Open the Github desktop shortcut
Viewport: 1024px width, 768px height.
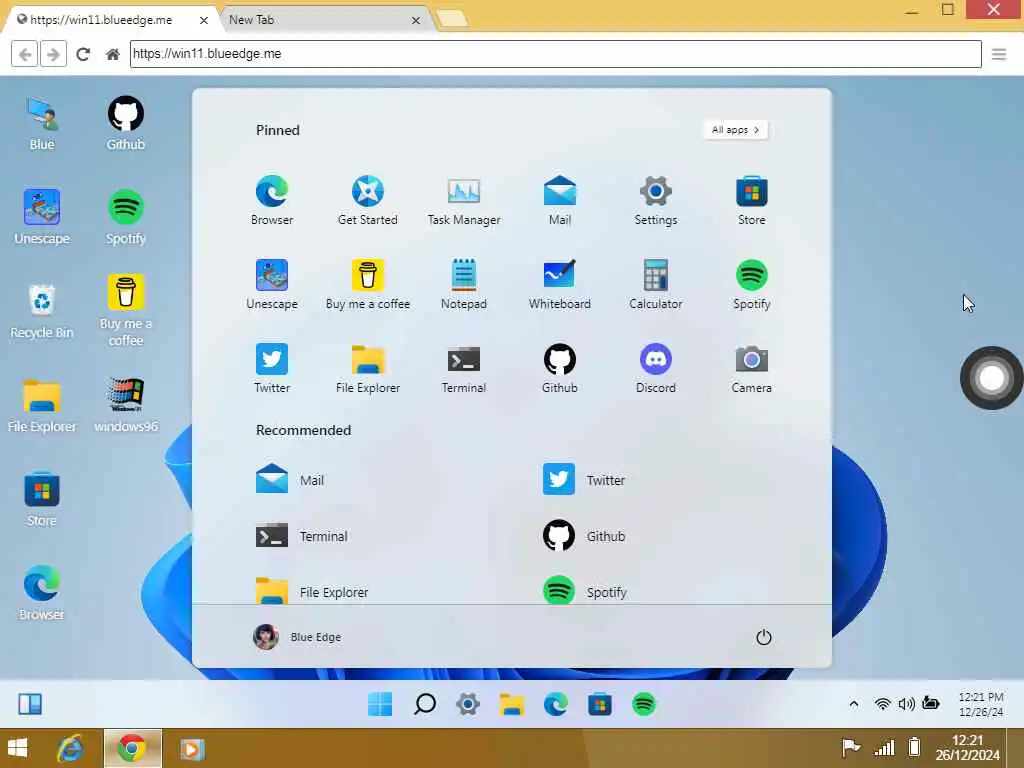(x=125, y=124)
